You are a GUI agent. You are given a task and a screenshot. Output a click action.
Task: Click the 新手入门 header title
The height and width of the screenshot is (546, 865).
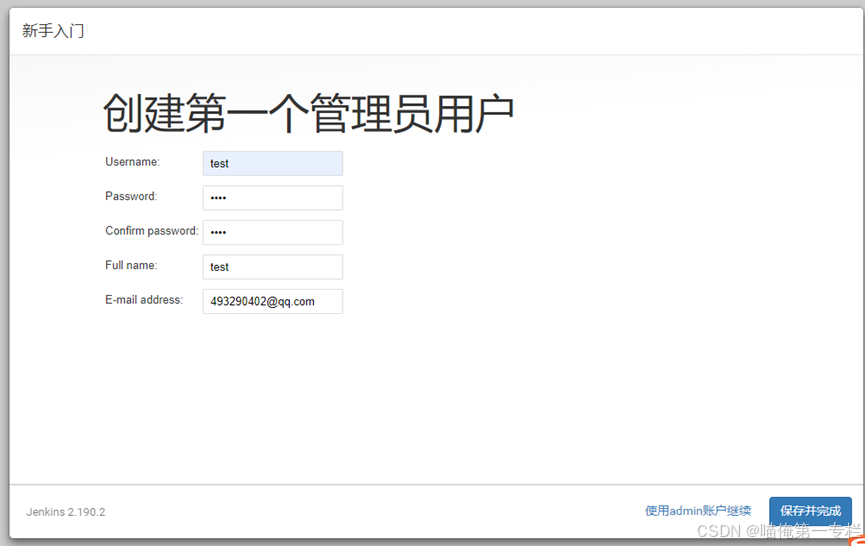click(x=54, y=31)
